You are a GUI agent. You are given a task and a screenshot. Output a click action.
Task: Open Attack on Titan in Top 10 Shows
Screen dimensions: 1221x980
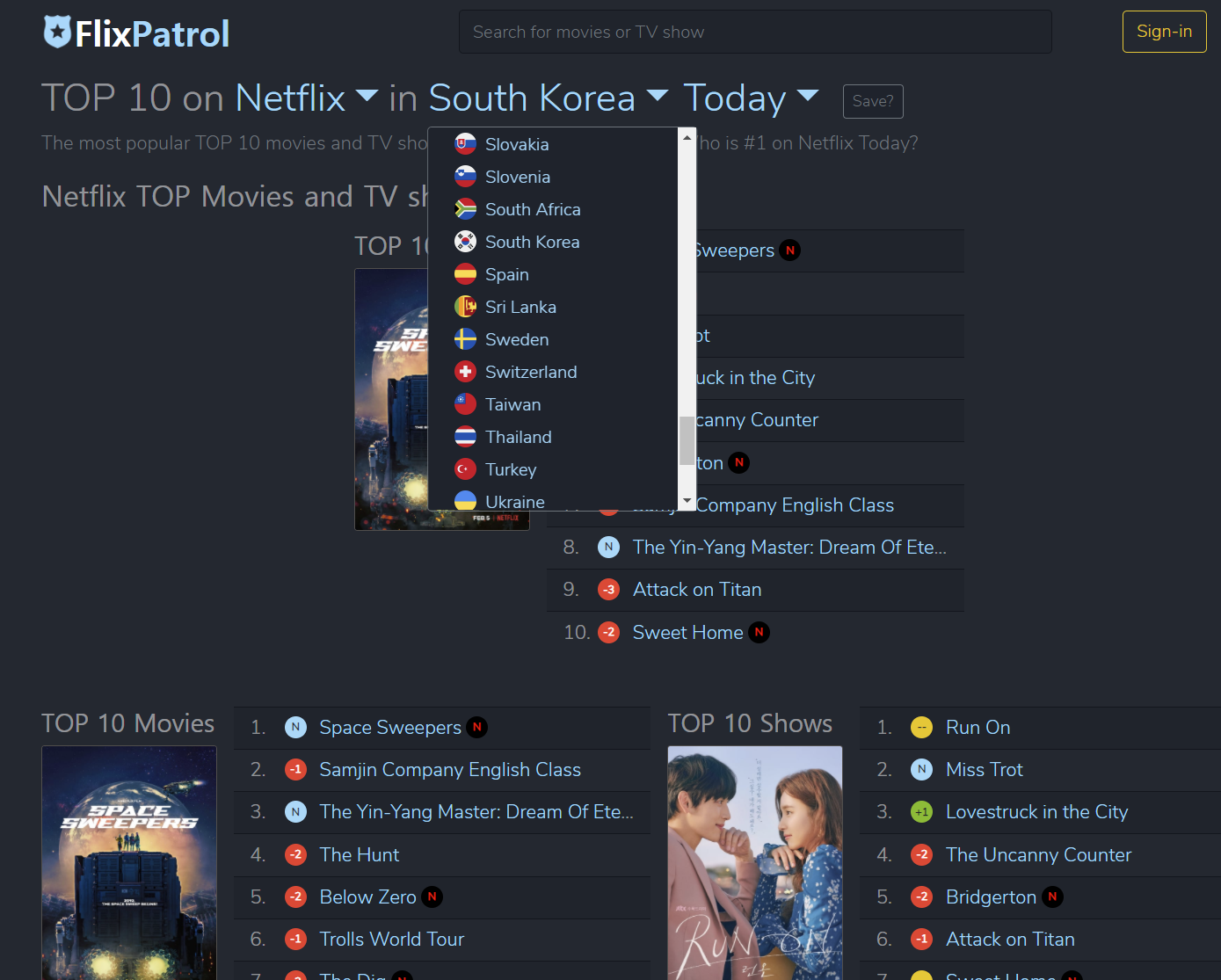pos(1010,940)
